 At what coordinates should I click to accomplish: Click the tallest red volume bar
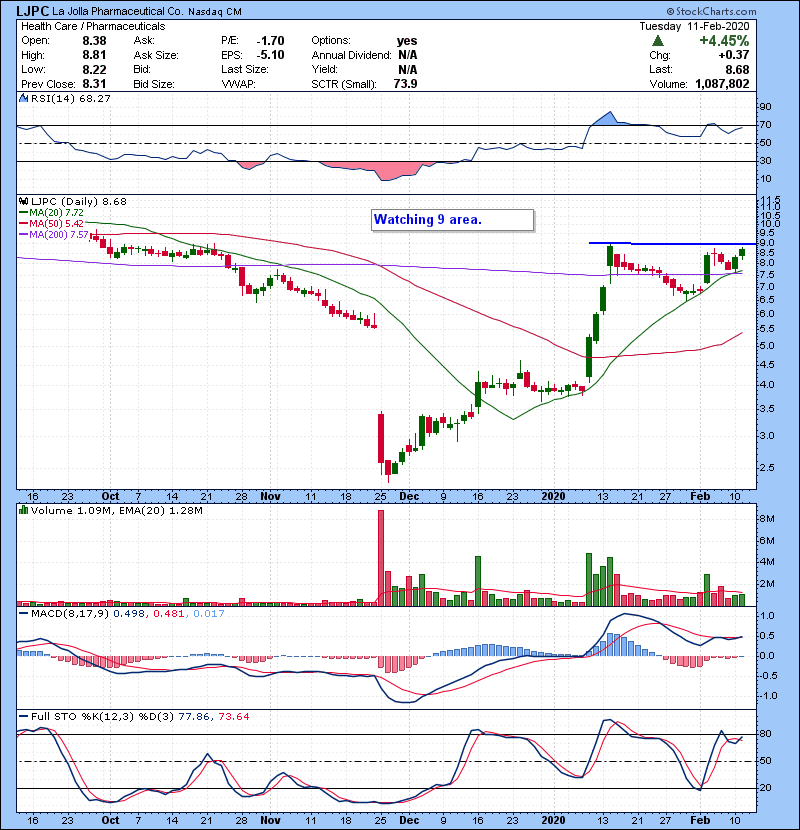coord(381,558)
